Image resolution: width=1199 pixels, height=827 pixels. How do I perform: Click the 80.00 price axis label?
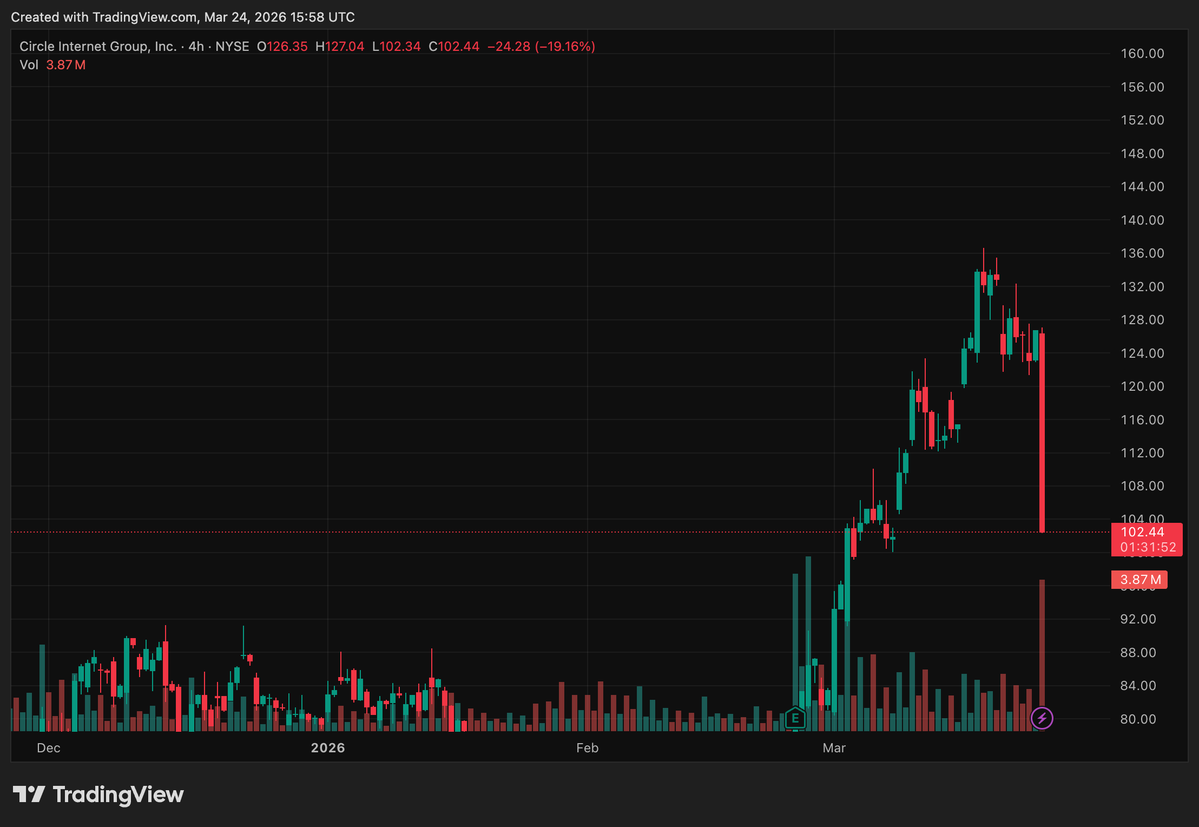click(x=1139, y=719)
